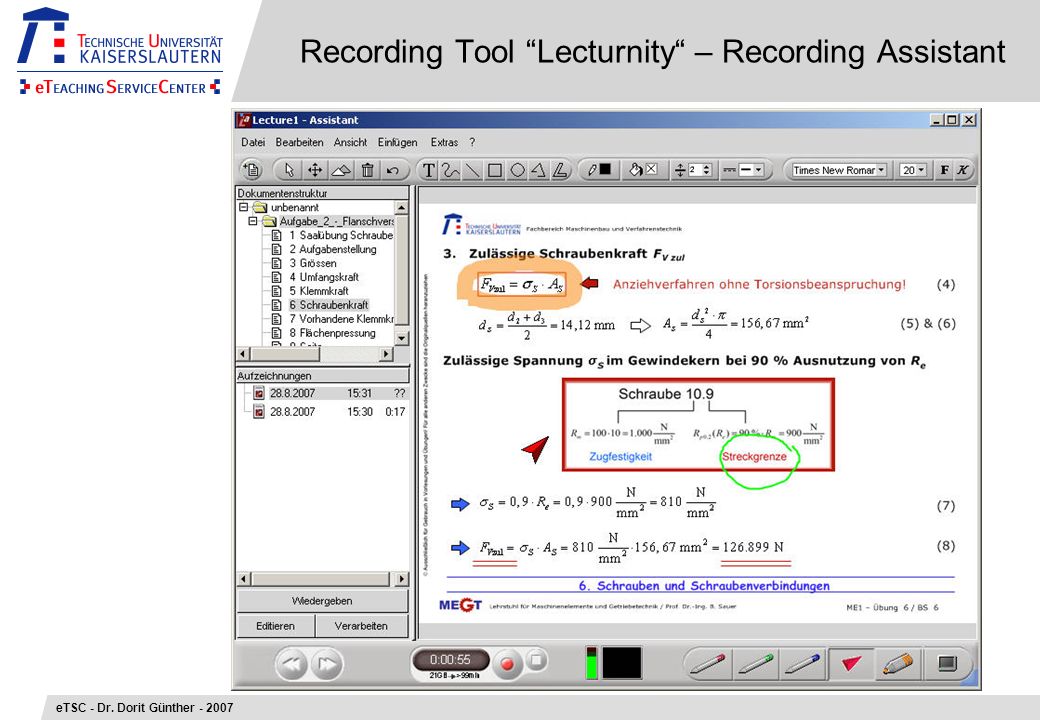The height and width of the screenshot is (720, 1040).
Task: Select the triangle polygon tool
Action: pos(539,170)
